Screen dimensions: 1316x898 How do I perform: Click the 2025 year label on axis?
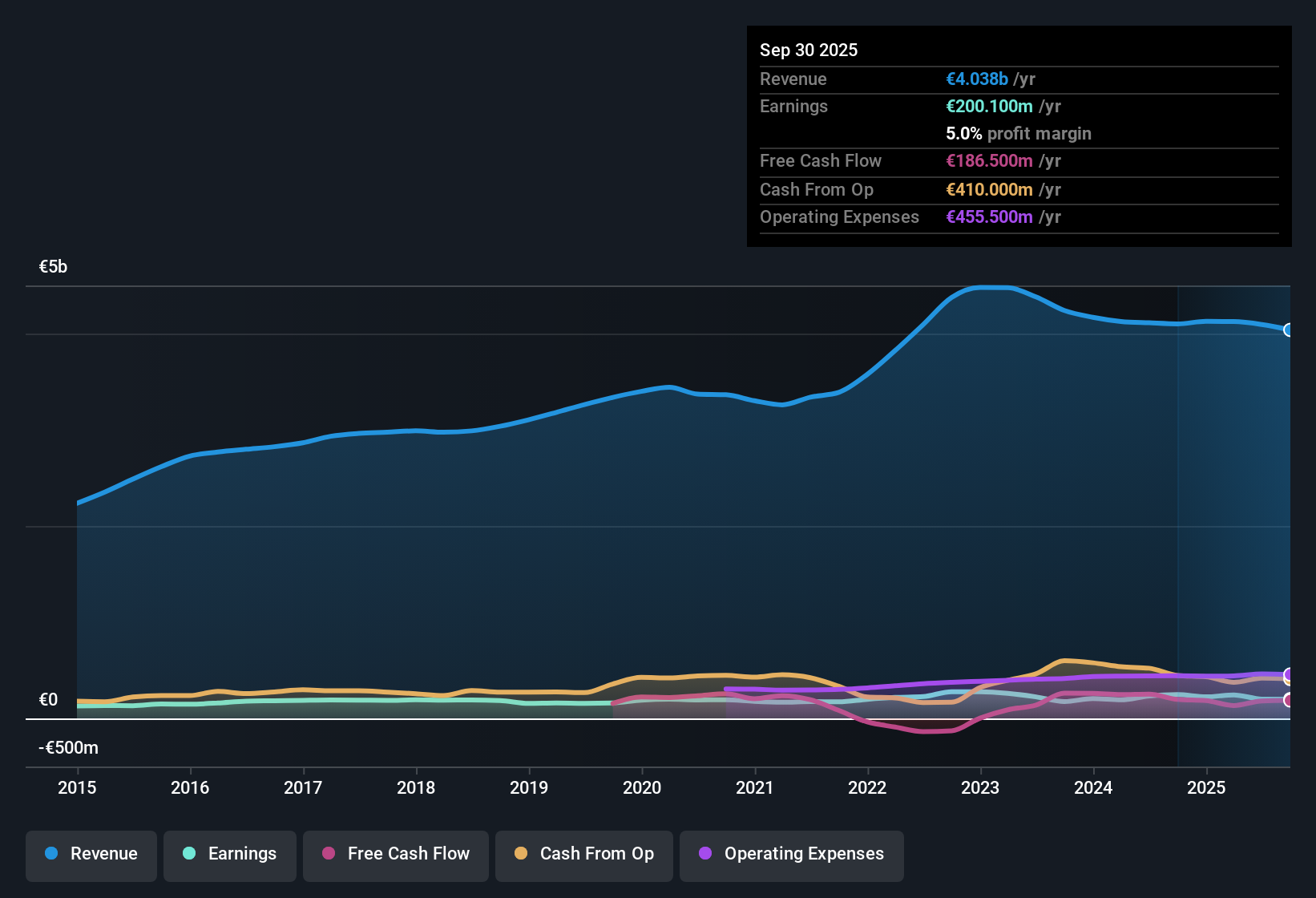tap(1207, 788)
